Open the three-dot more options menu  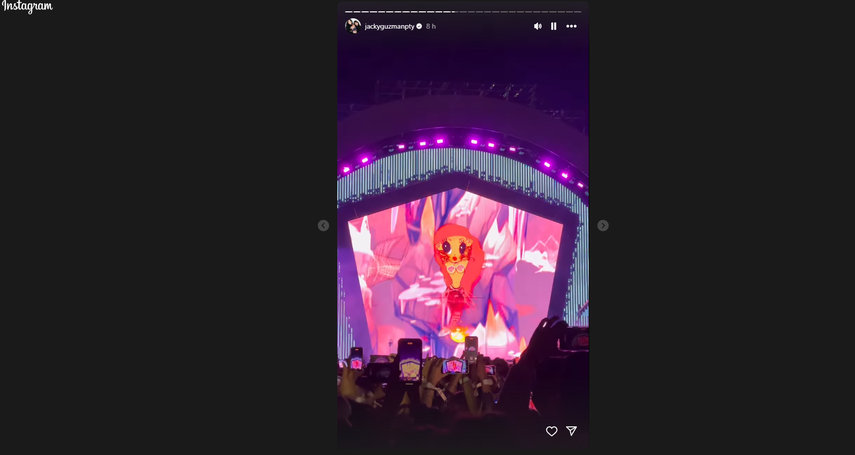(571, 26)
